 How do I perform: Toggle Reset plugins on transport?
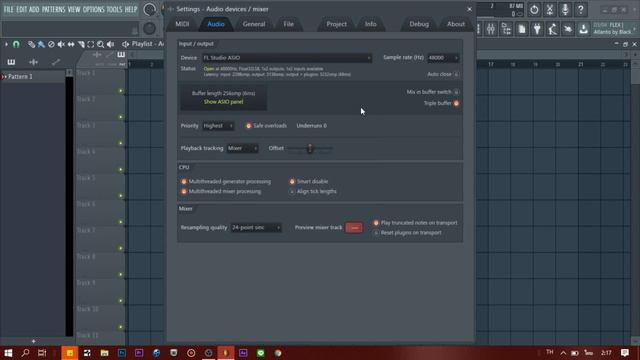(376, 233)
